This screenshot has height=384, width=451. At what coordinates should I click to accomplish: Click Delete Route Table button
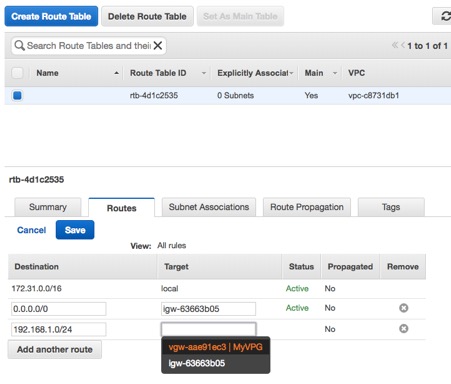(x=147, y=16)
